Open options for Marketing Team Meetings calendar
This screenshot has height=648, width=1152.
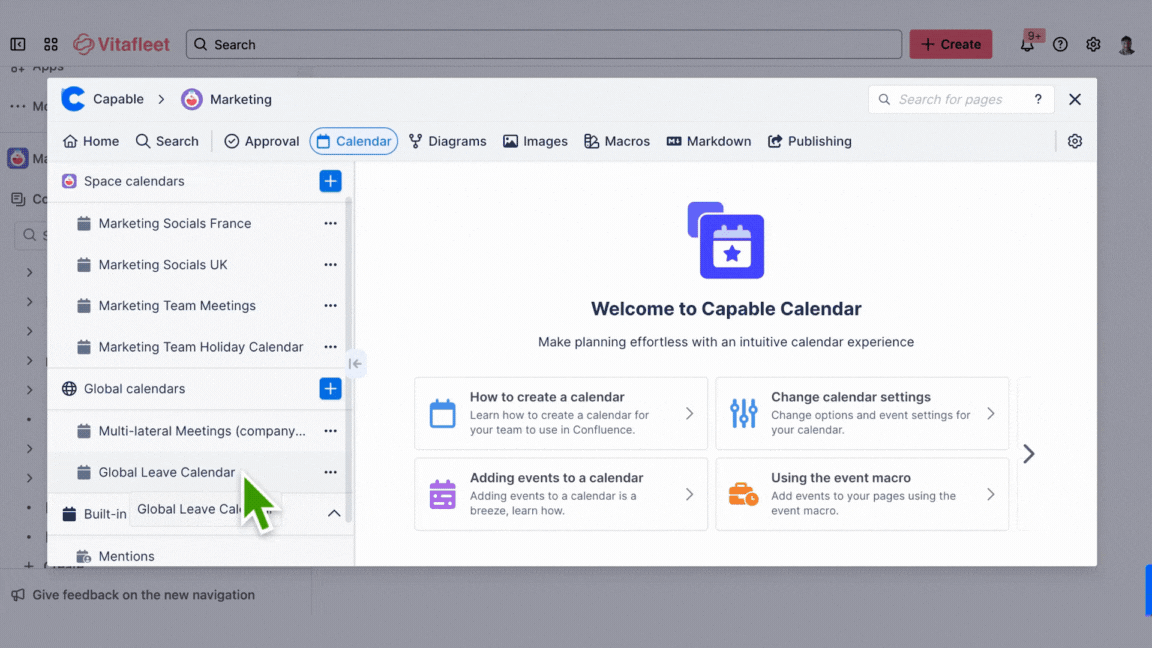pos(330,305)
